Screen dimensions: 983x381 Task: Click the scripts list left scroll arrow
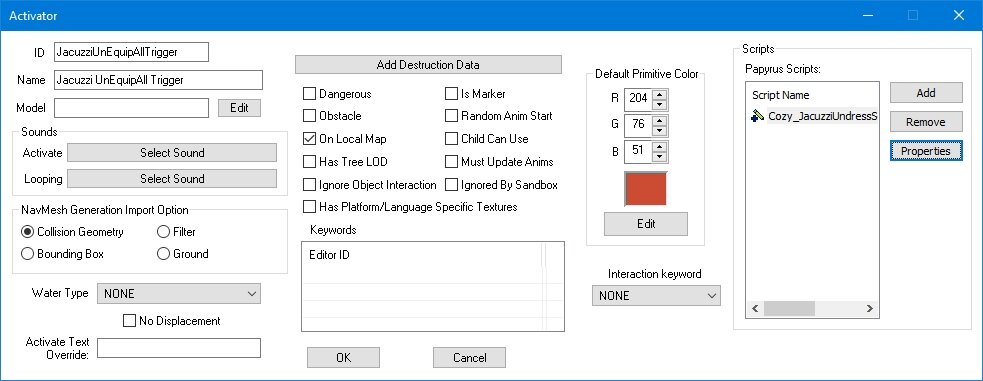[x=755, y=308]
